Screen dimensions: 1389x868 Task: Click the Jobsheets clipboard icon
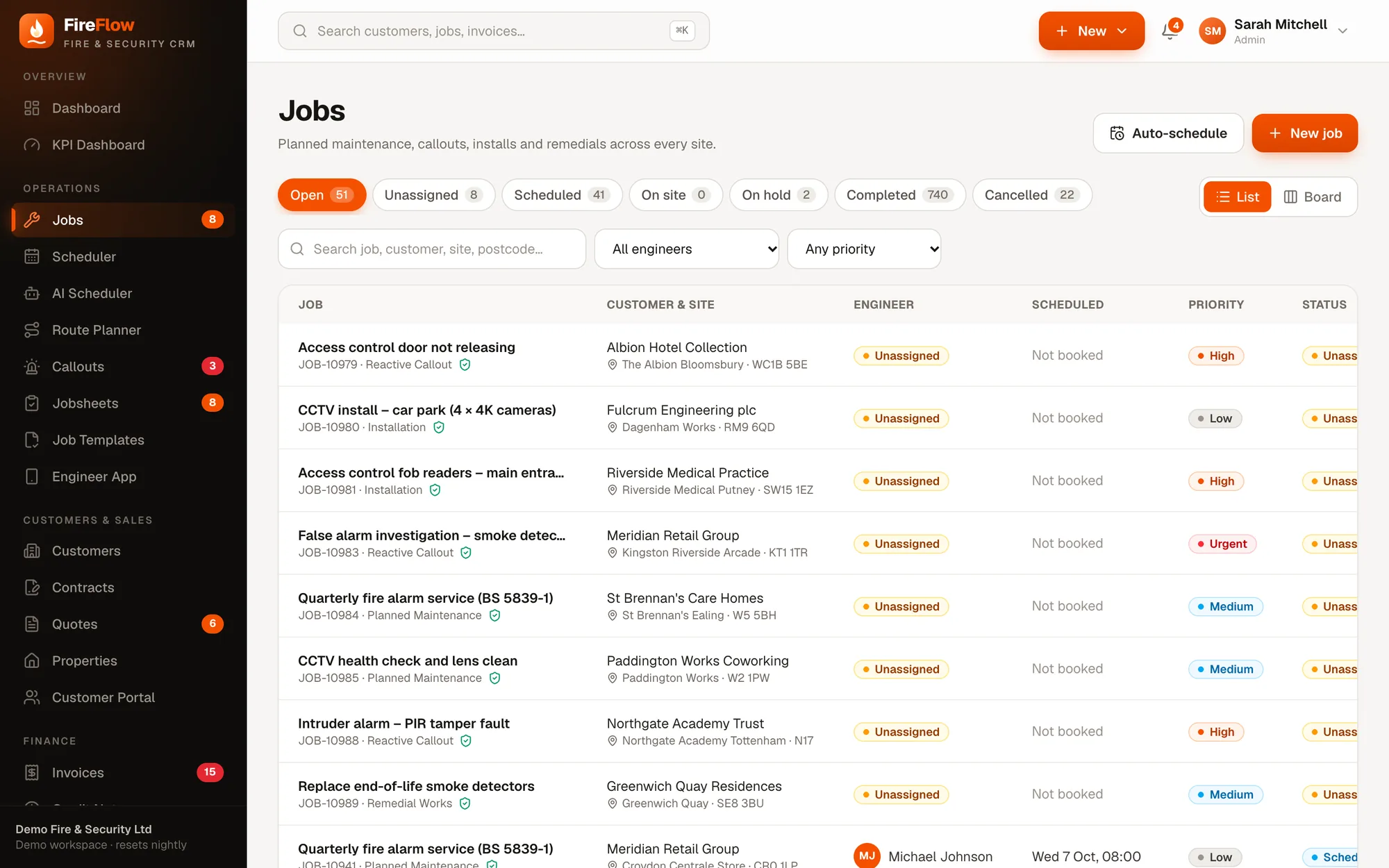click(32, 403)
